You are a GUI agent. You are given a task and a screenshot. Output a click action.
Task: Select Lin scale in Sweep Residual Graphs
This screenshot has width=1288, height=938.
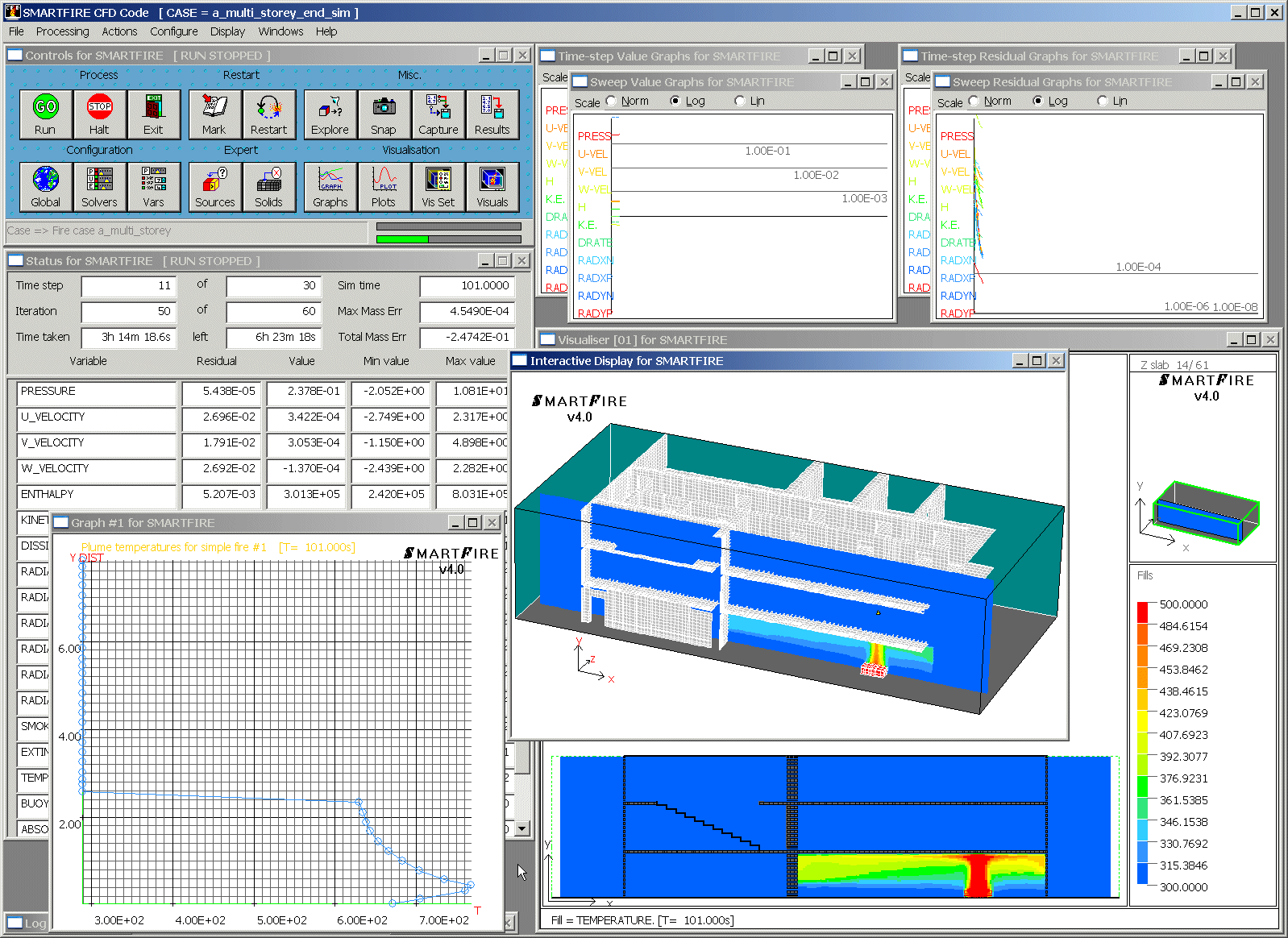click(x=1103, y=101)
